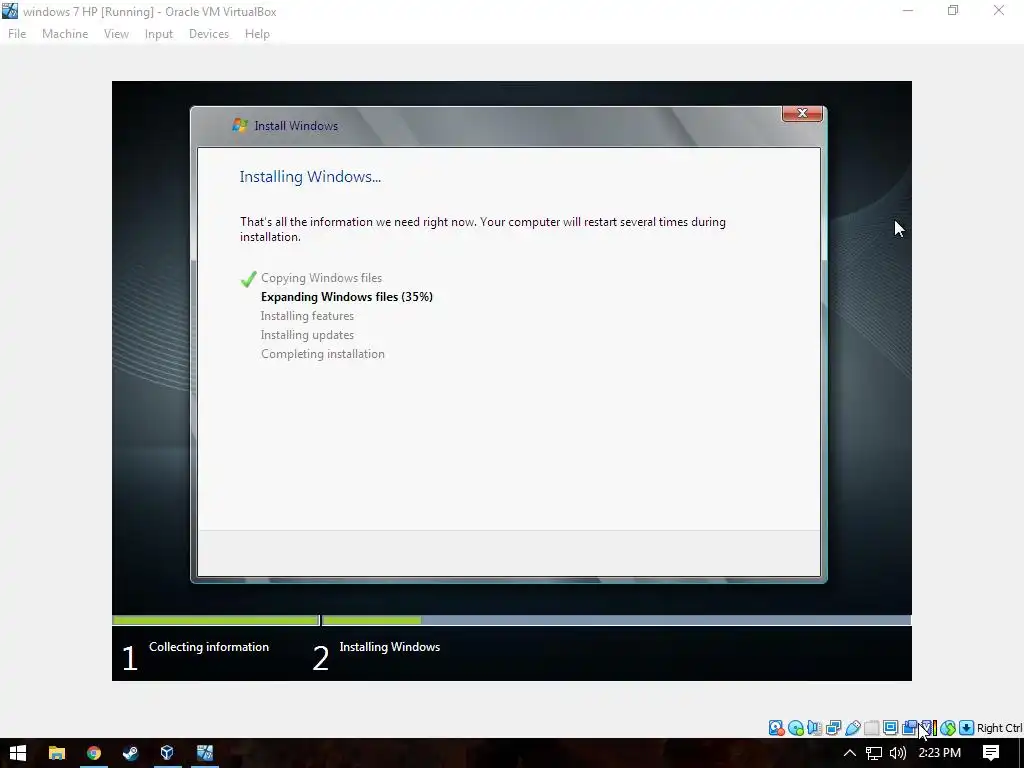
Task: Open the View menu
Action: [116, 34]
